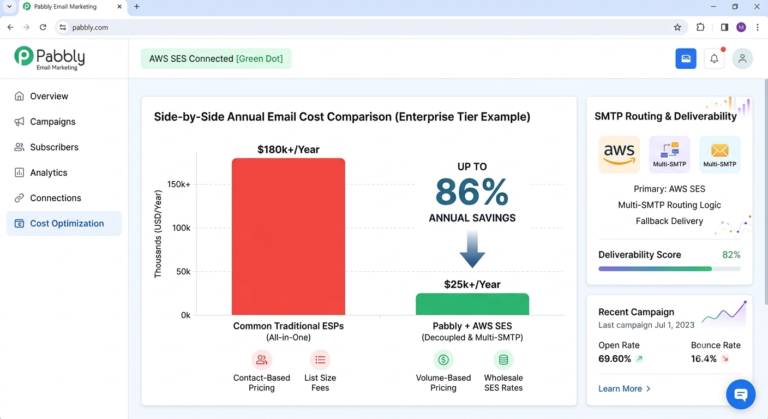Select Cost Optimization sidebar item
Image resolution: width=768 pixels, height=419 pixels.
point(64,223)
